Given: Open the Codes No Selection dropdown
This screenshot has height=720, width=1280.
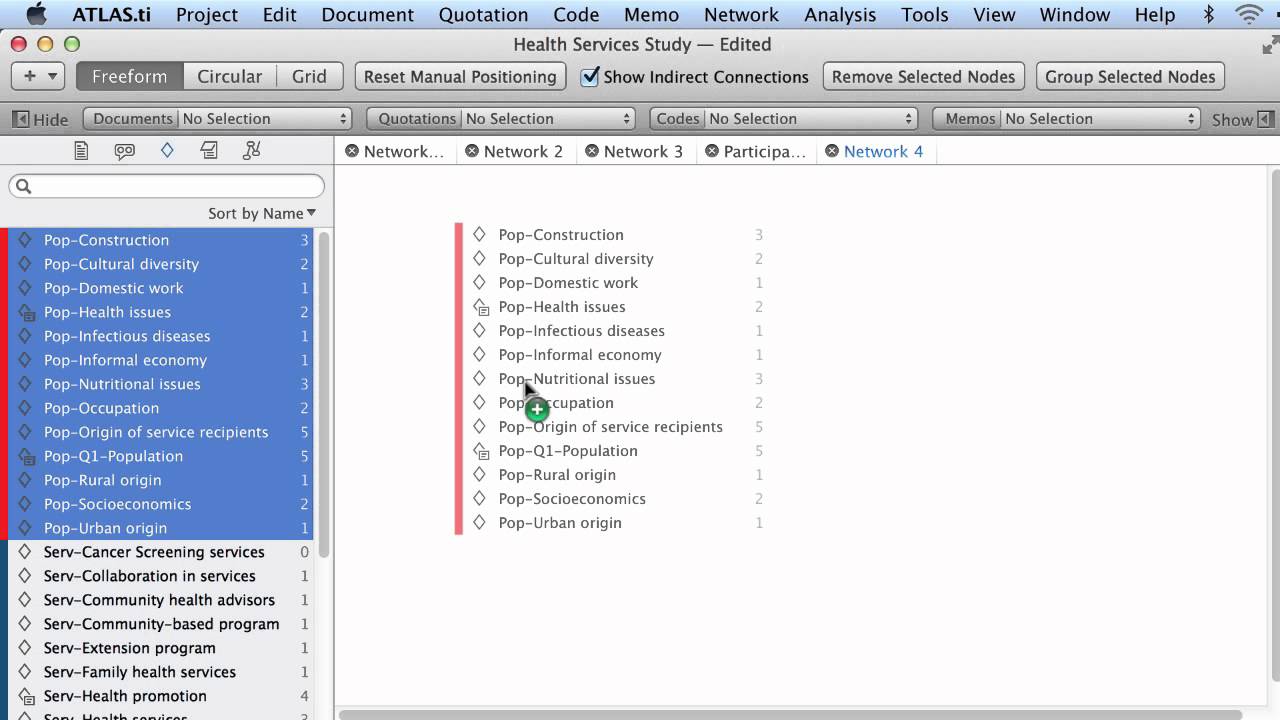Looking at the screenshot, I should (x=784, y=118).
